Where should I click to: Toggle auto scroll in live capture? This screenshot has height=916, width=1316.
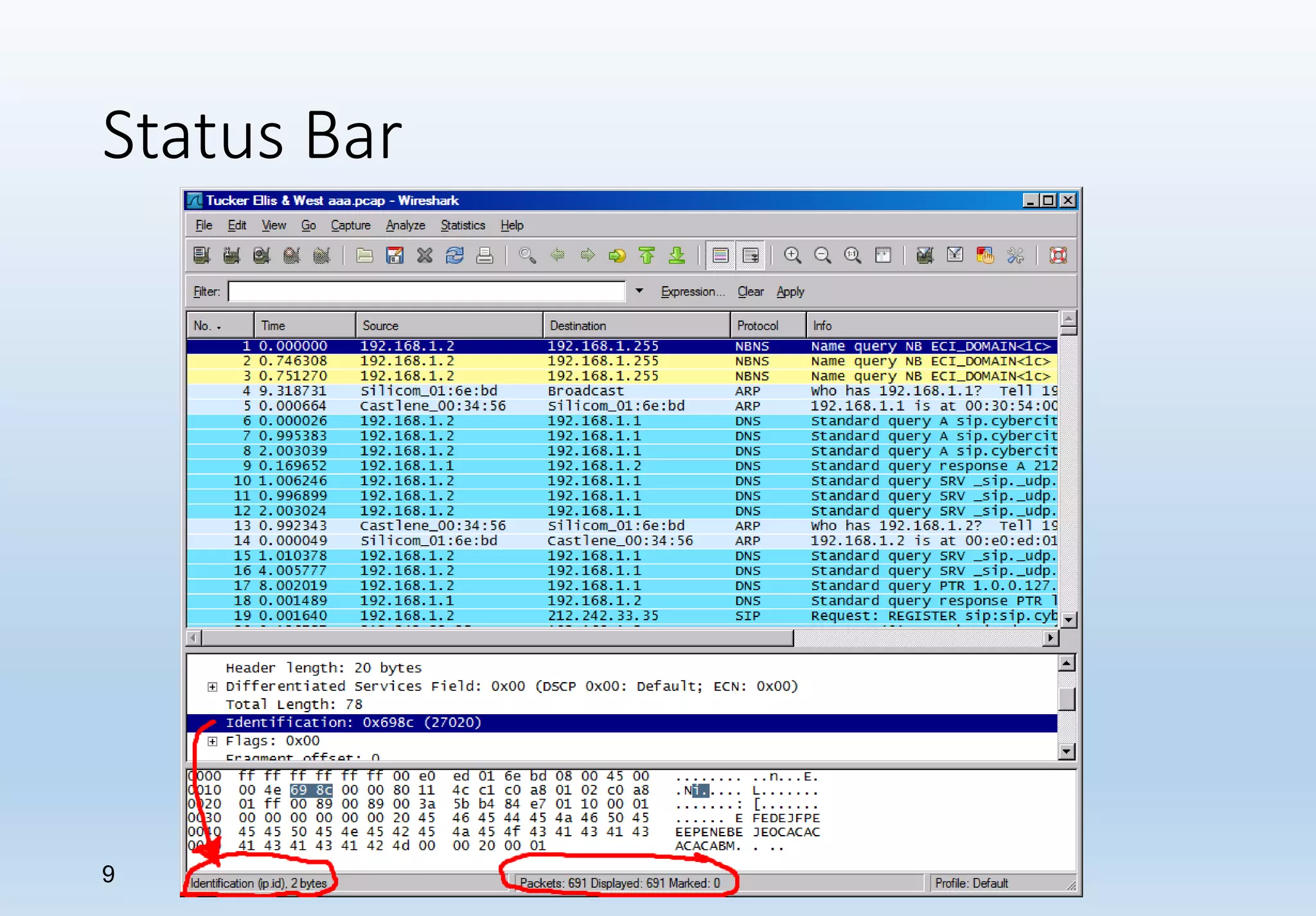pyautogui.click(x=751, y=255)
